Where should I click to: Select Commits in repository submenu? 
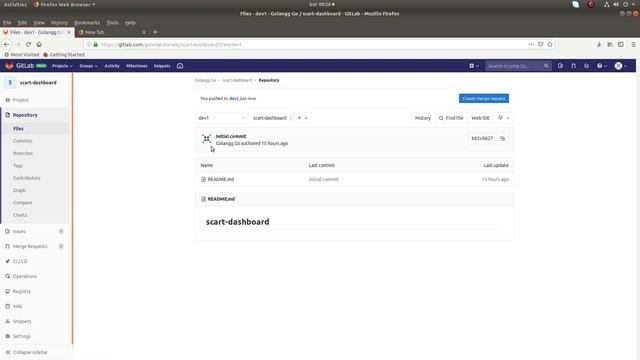click(22, 141)
